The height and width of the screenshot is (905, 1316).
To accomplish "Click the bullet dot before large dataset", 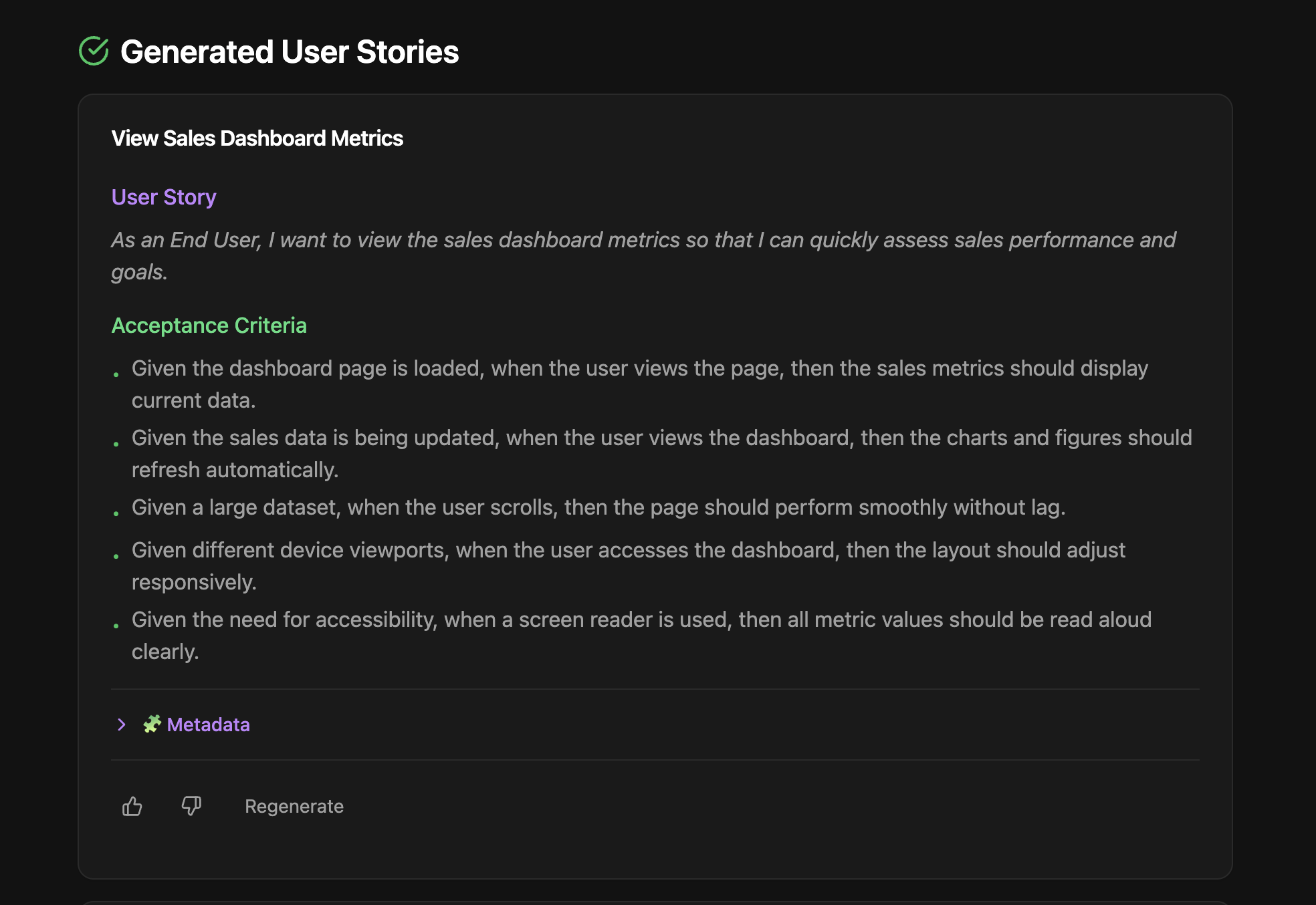I will (116, 513).
